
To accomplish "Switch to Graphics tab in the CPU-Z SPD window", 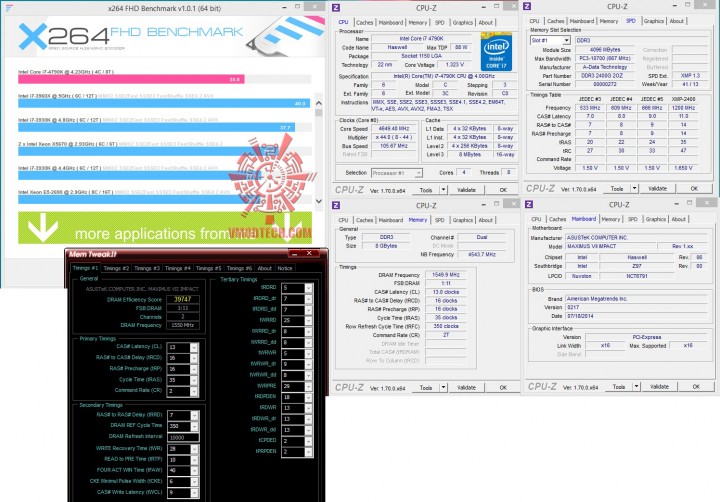I will 653,21.
